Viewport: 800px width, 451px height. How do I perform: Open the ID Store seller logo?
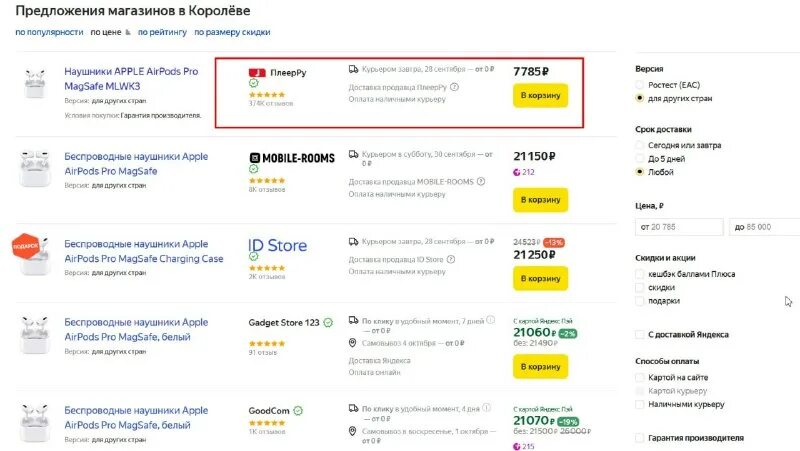coord(277,245)
